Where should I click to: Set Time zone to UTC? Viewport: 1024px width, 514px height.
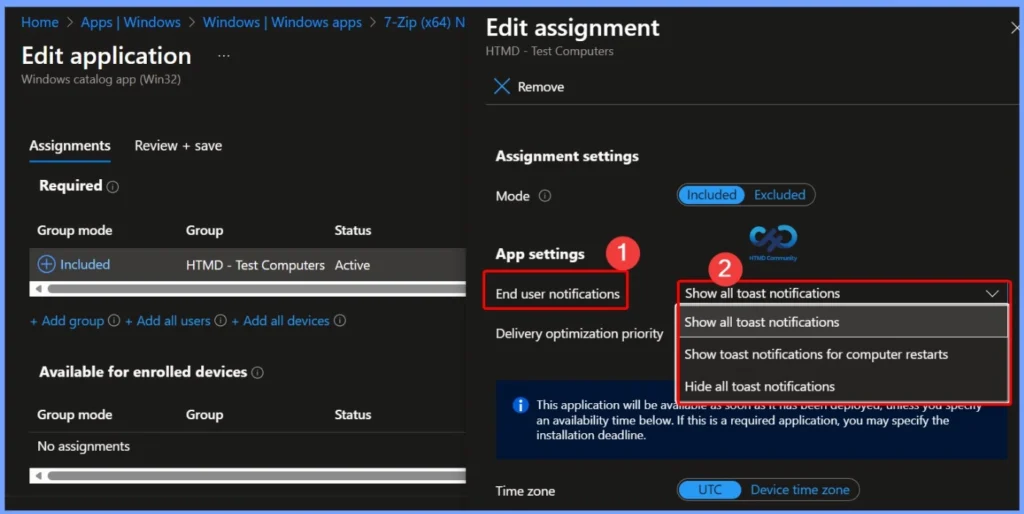point(710,490)
